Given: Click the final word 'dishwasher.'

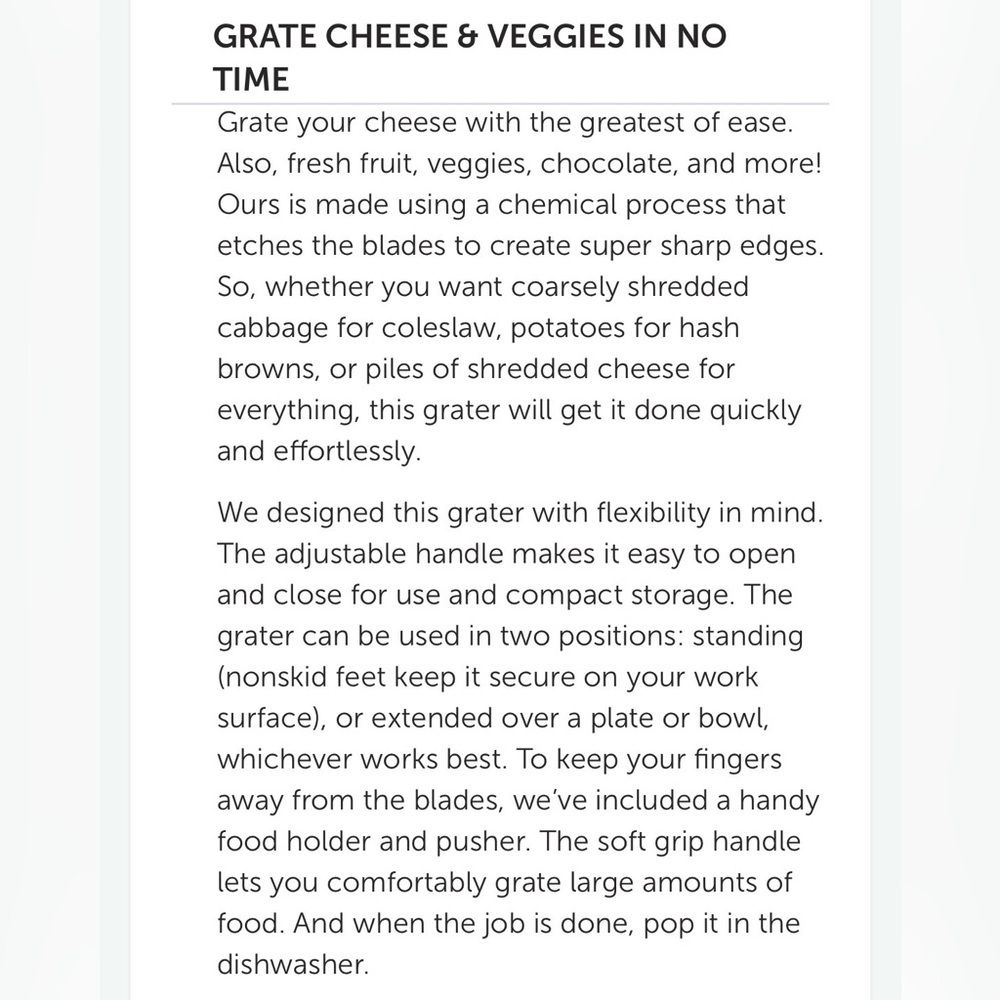Looking at the screenshot, I should click(x=293, y=965).
